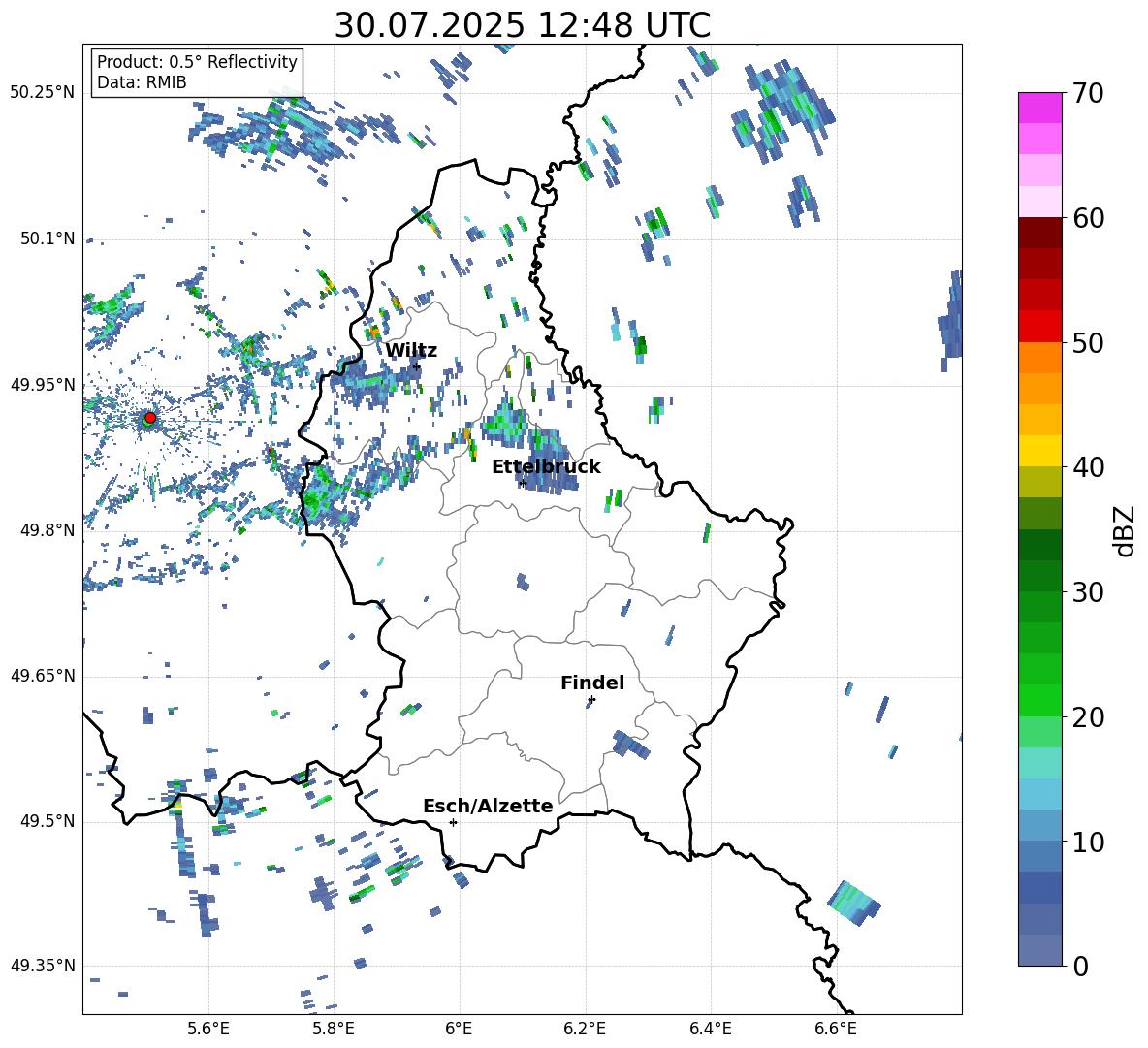Click the radar echo cell above Ettelbruck label
Viewport: 1148px width, 1048px height.
(505, 423)
